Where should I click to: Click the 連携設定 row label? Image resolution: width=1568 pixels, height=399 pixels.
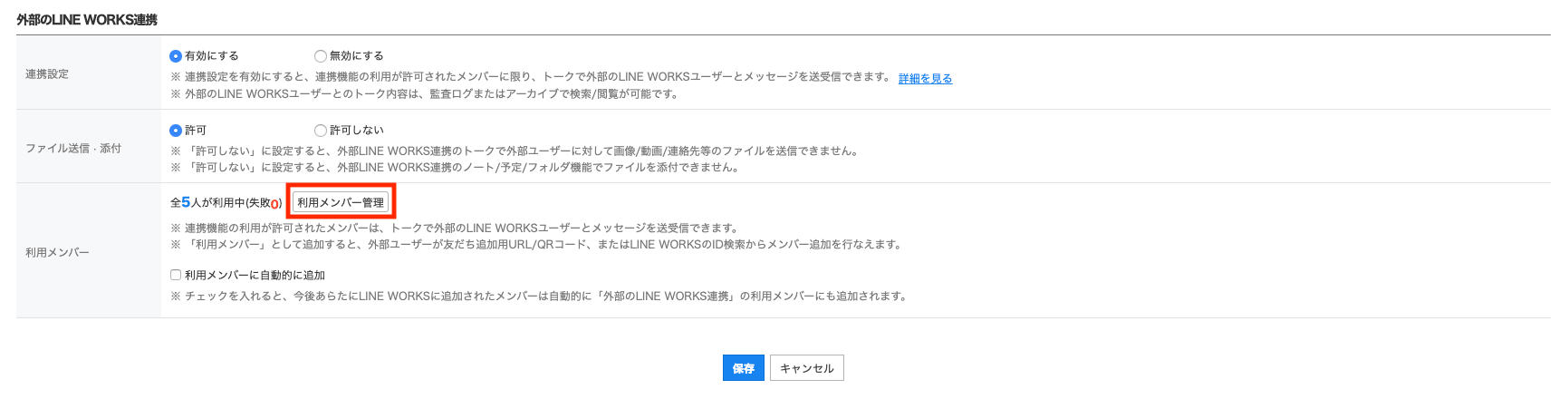47,74
